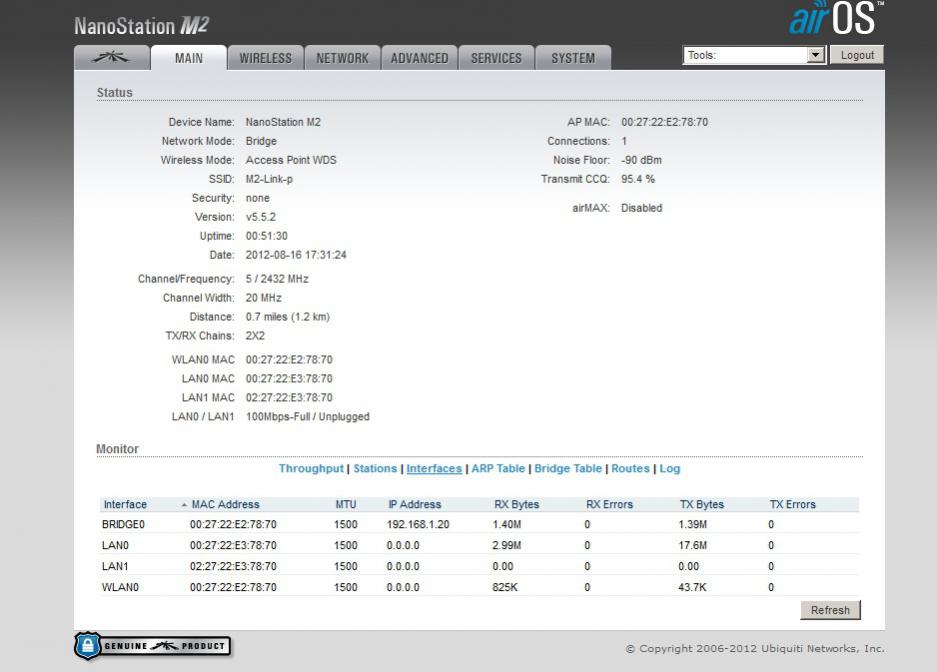Click the SSID value M2-Link-p

(269, 179)
